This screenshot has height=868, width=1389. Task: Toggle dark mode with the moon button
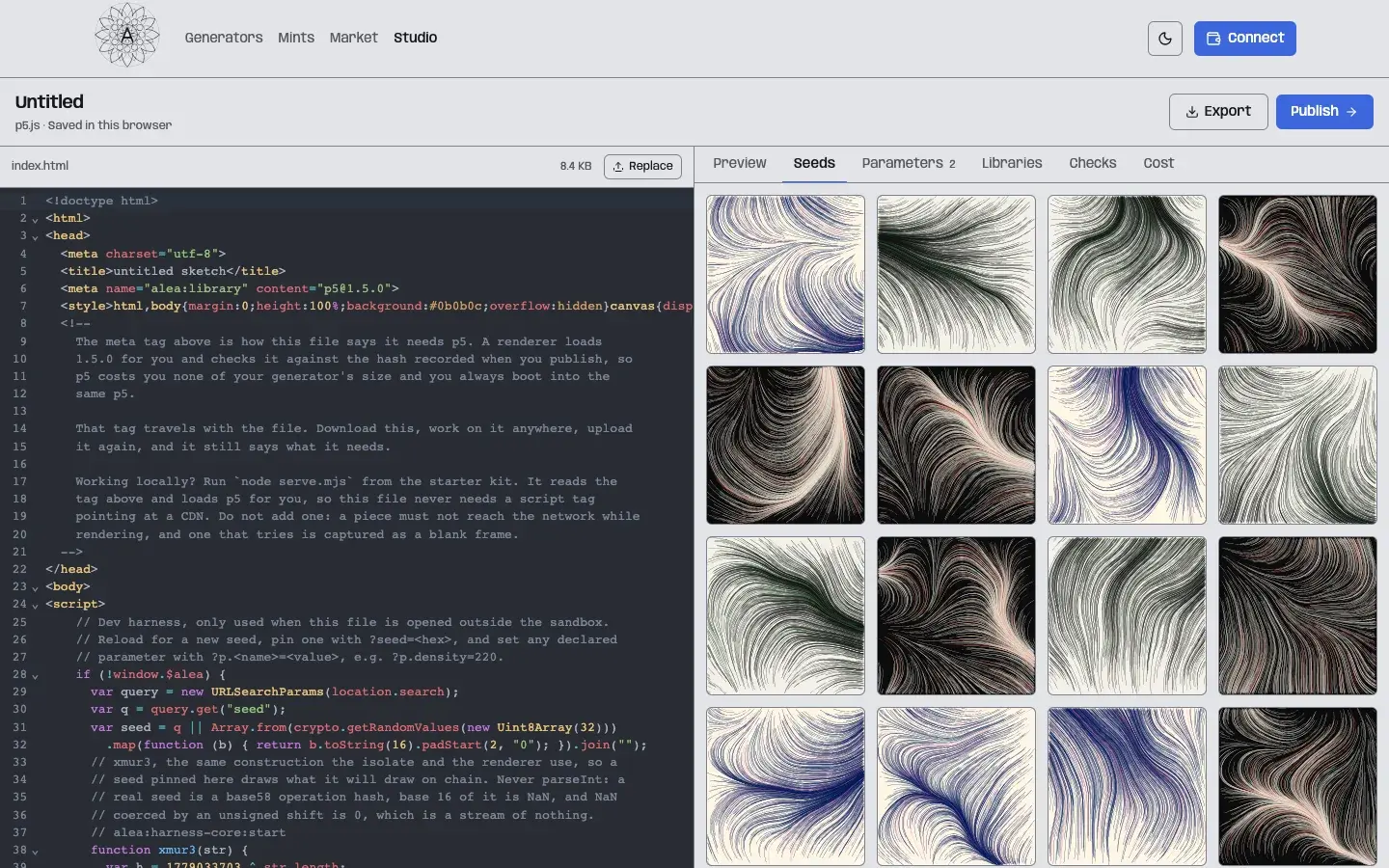[1165, 39]
